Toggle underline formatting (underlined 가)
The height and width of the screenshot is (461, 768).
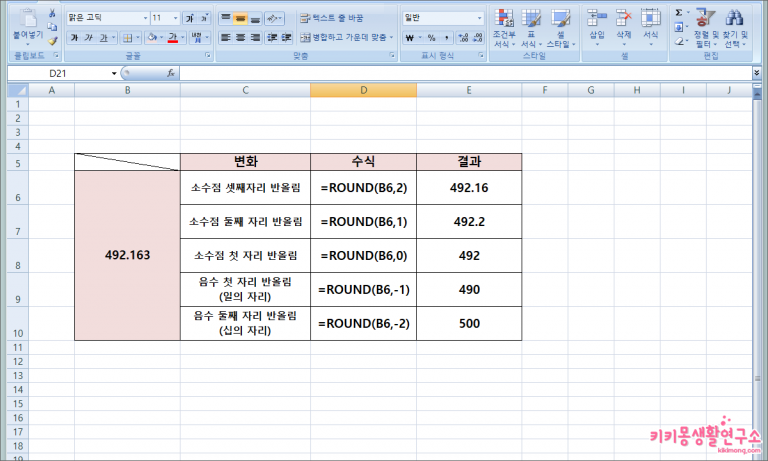[x=103, y=38]
